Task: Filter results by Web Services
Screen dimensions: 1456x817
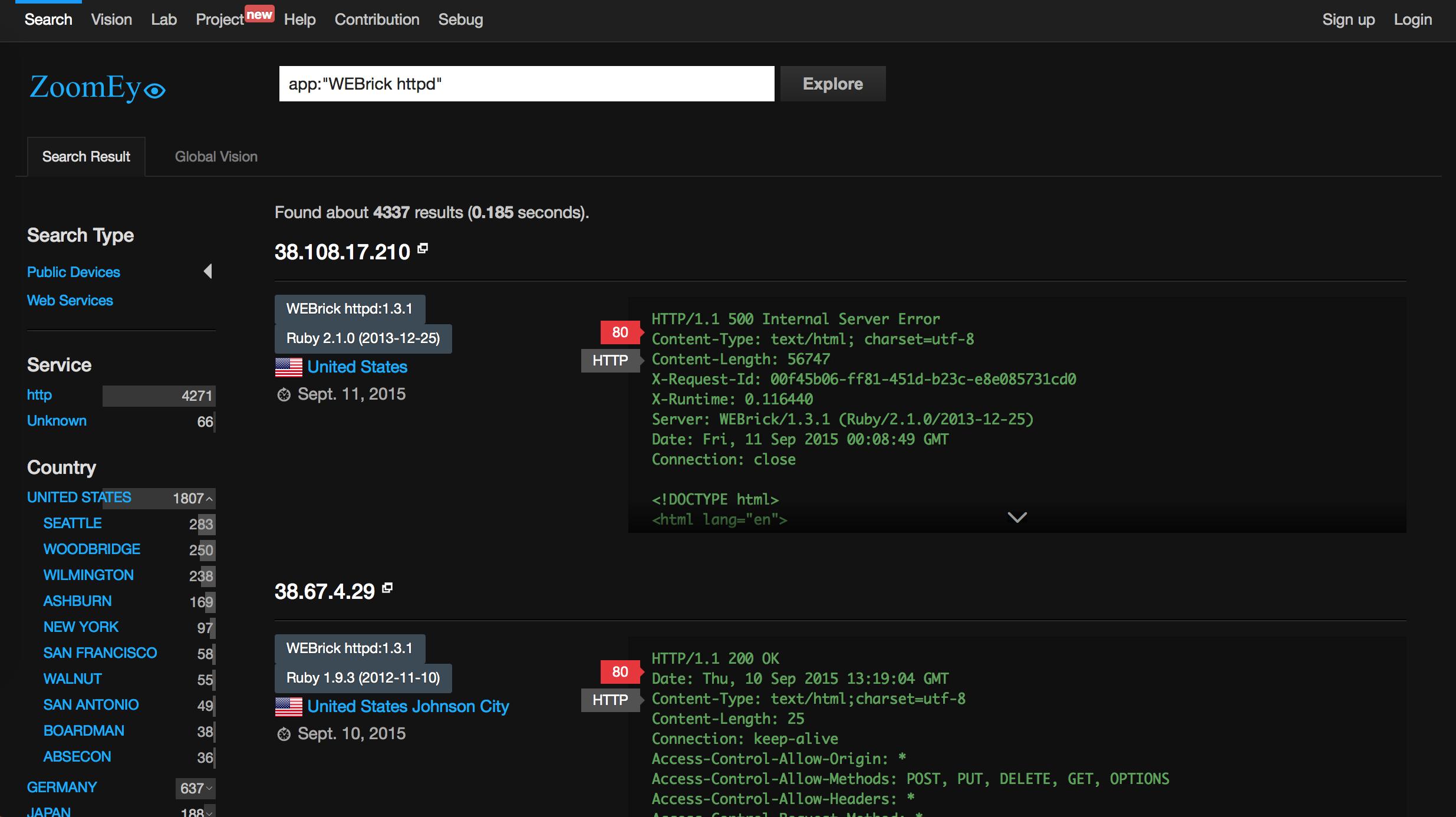Action: [x=70, y=301]
